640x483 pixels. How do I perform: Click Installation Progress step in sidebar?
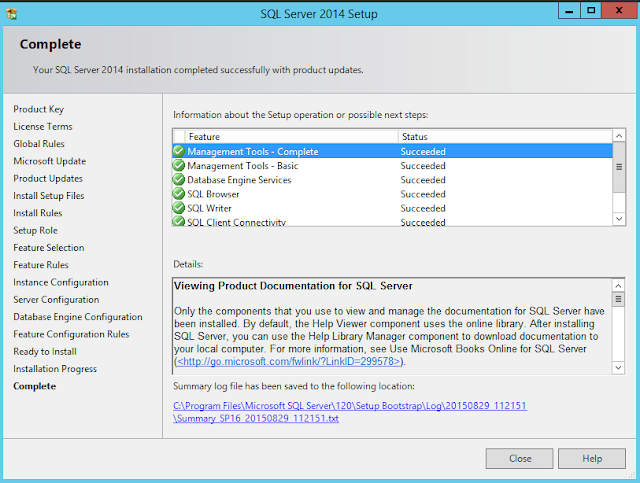pyautogui.click(x=55, y=369)
